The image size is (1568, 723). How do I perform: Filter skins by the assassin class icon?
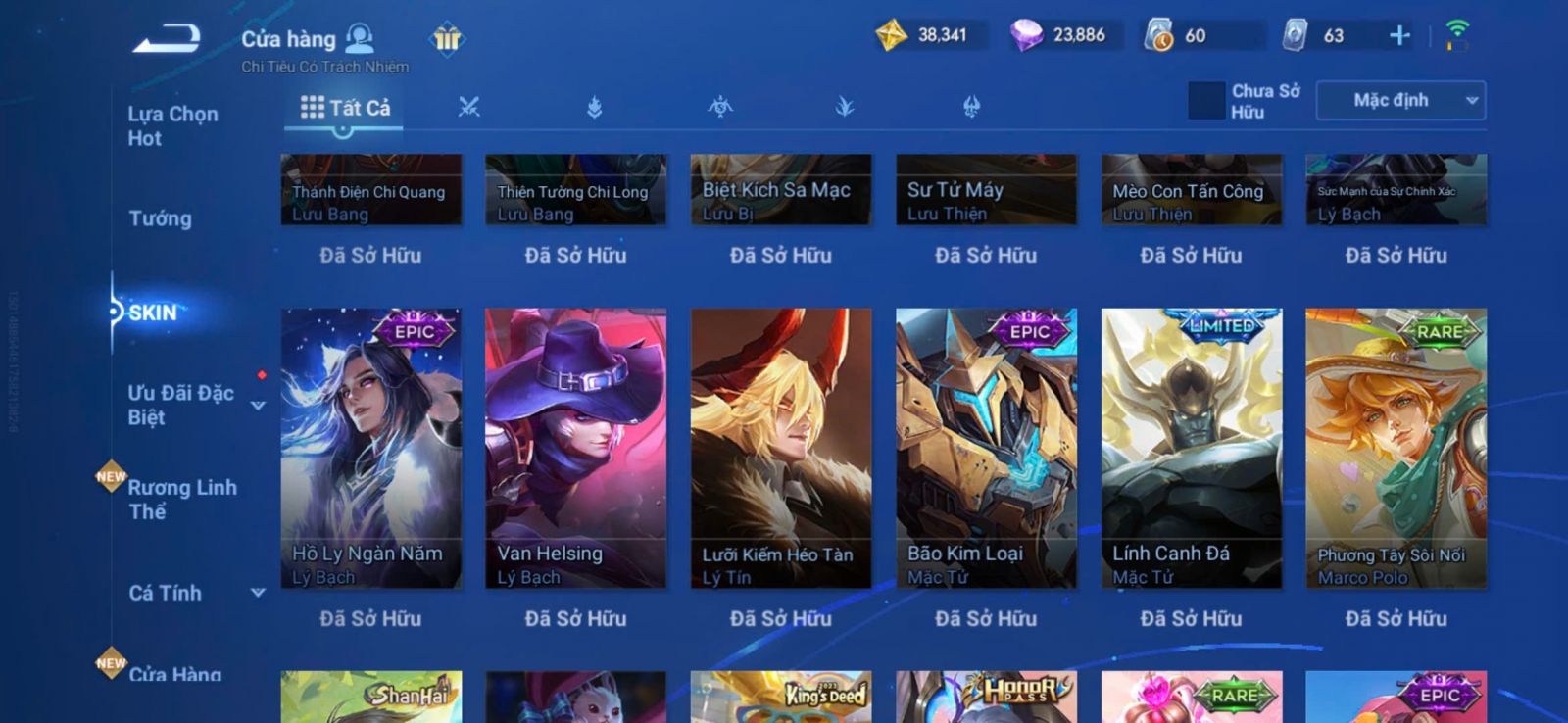tap(720, 106)
